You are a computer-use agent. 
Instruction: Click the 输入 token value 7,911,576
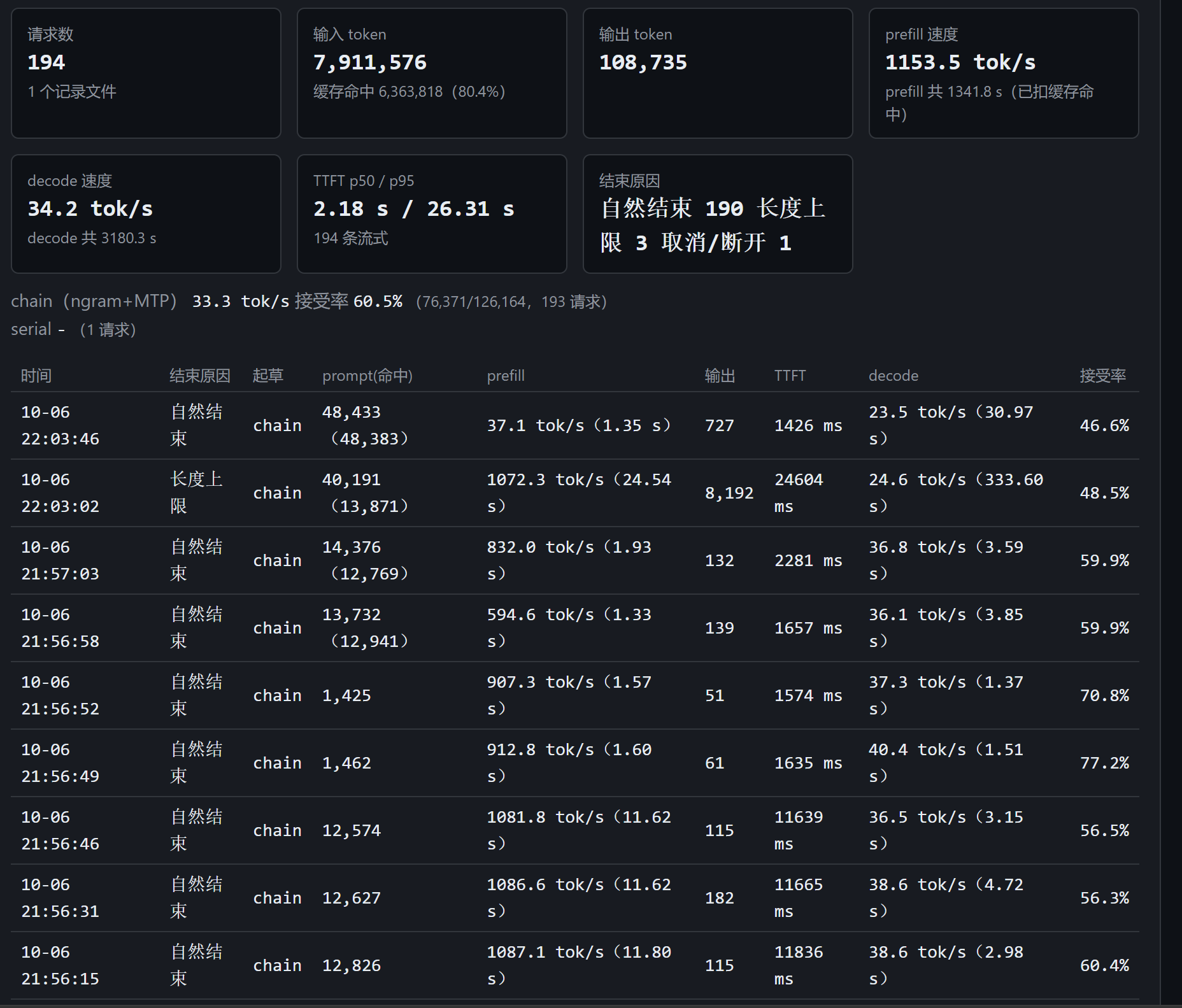(x=370, y=62)
